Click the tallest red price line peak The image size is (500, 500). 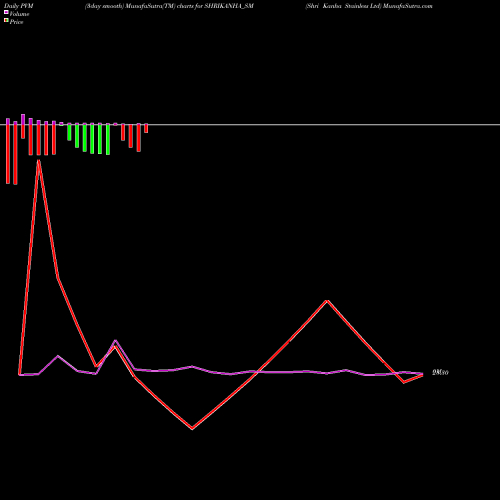39,161
